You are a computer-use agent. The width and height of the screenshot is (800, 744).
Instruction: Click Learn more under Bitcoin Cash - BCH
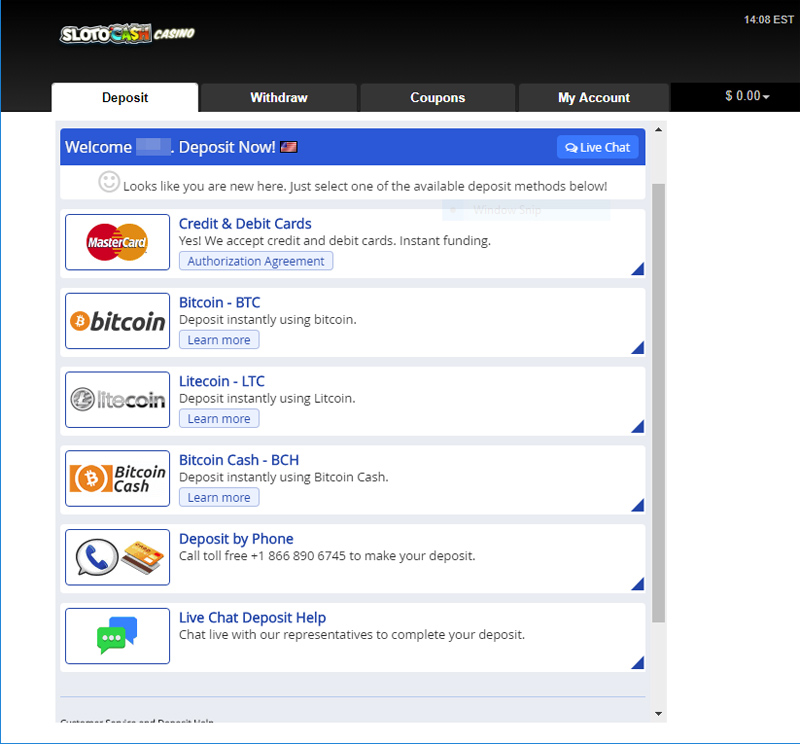coord(219,497)
